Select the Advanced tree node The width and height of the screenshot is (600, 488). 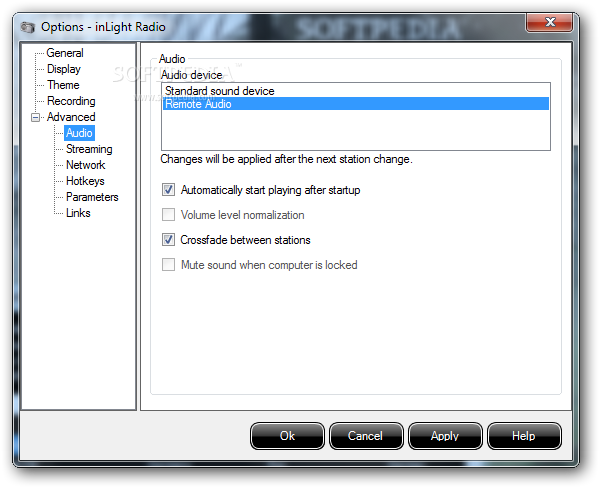(71, 117)
